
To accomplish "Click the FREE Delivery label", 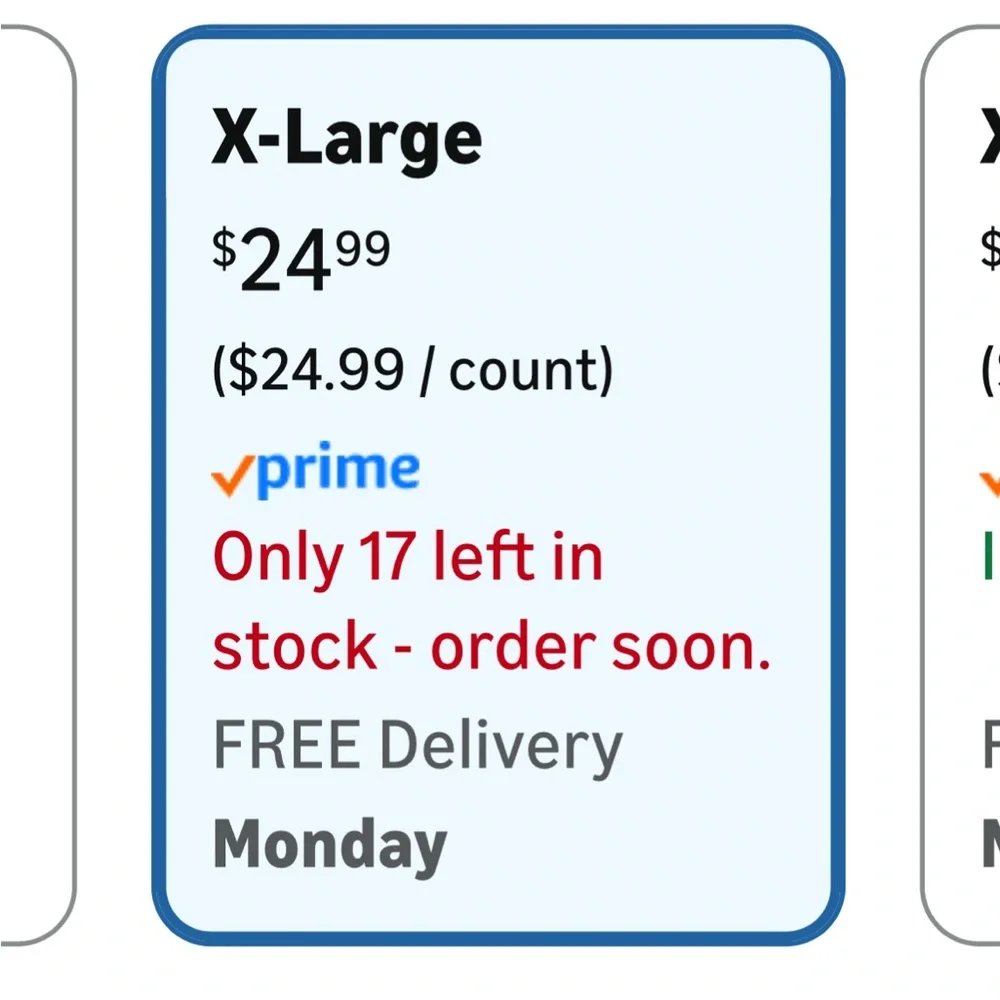I will (418, 746).
